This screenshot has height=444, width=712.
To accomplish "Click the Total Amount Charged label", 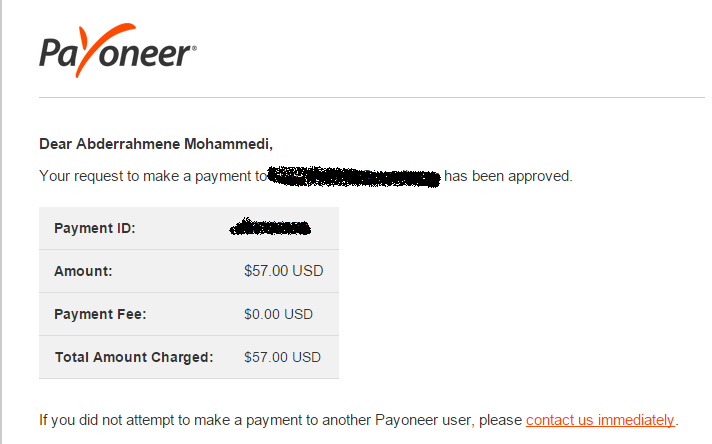I will [x=134, y=357].
